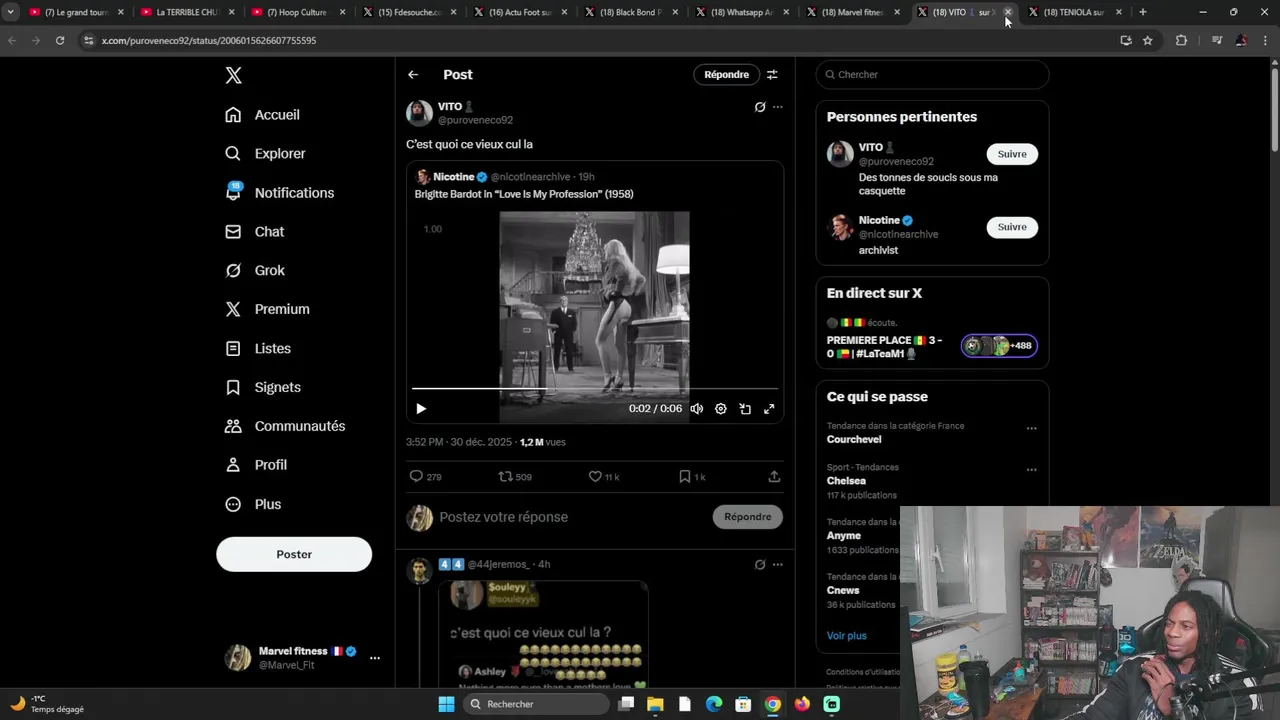
Task: Open the Chelsea trend
Action: point(846,481)
